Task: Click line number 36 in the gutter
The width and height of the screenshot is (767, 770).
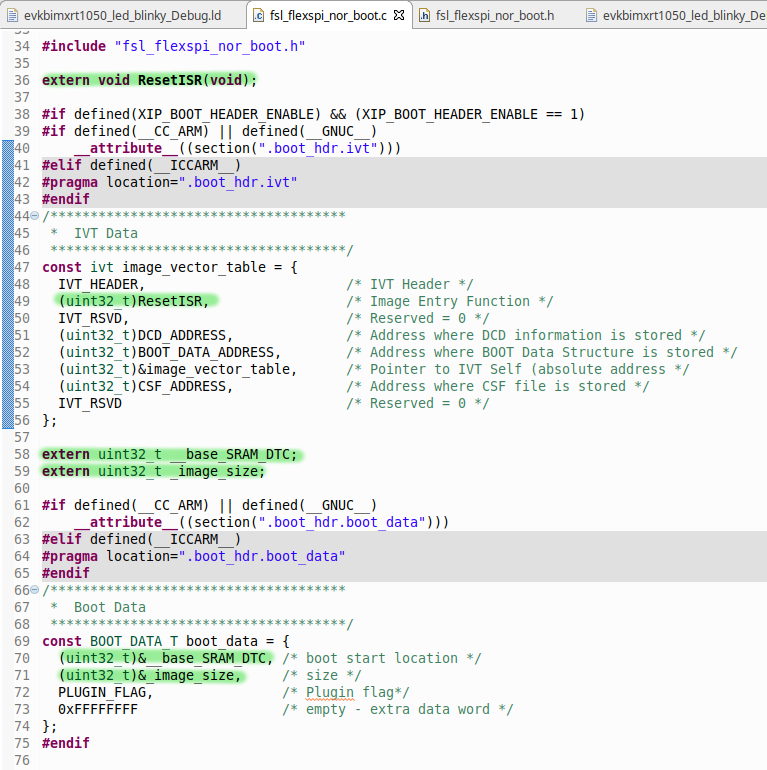Action: (x=22, y=80)
